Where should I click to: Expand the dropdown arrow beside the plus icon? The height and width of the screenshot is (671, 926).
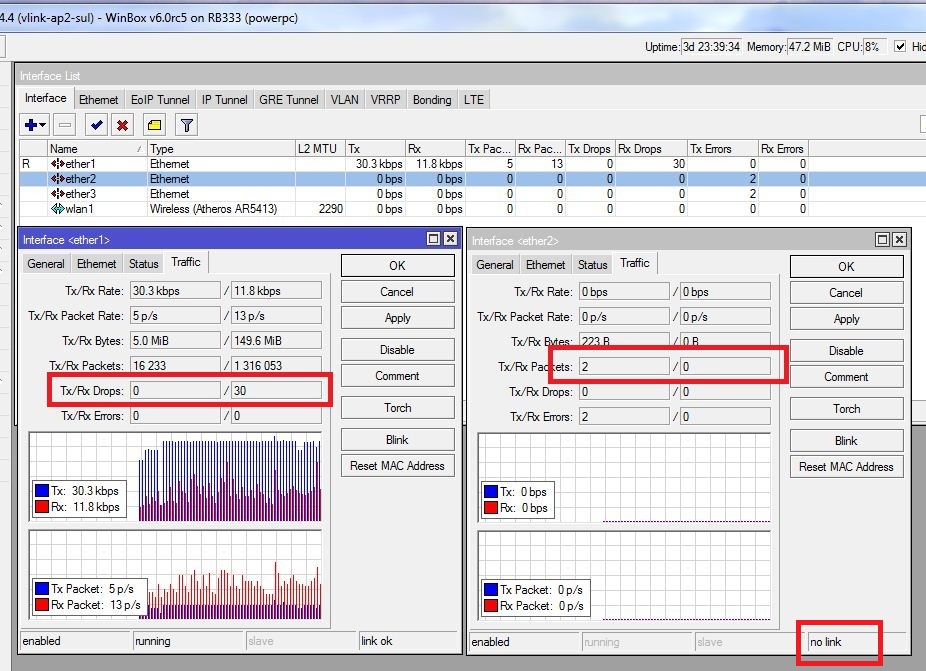(43, 125)
